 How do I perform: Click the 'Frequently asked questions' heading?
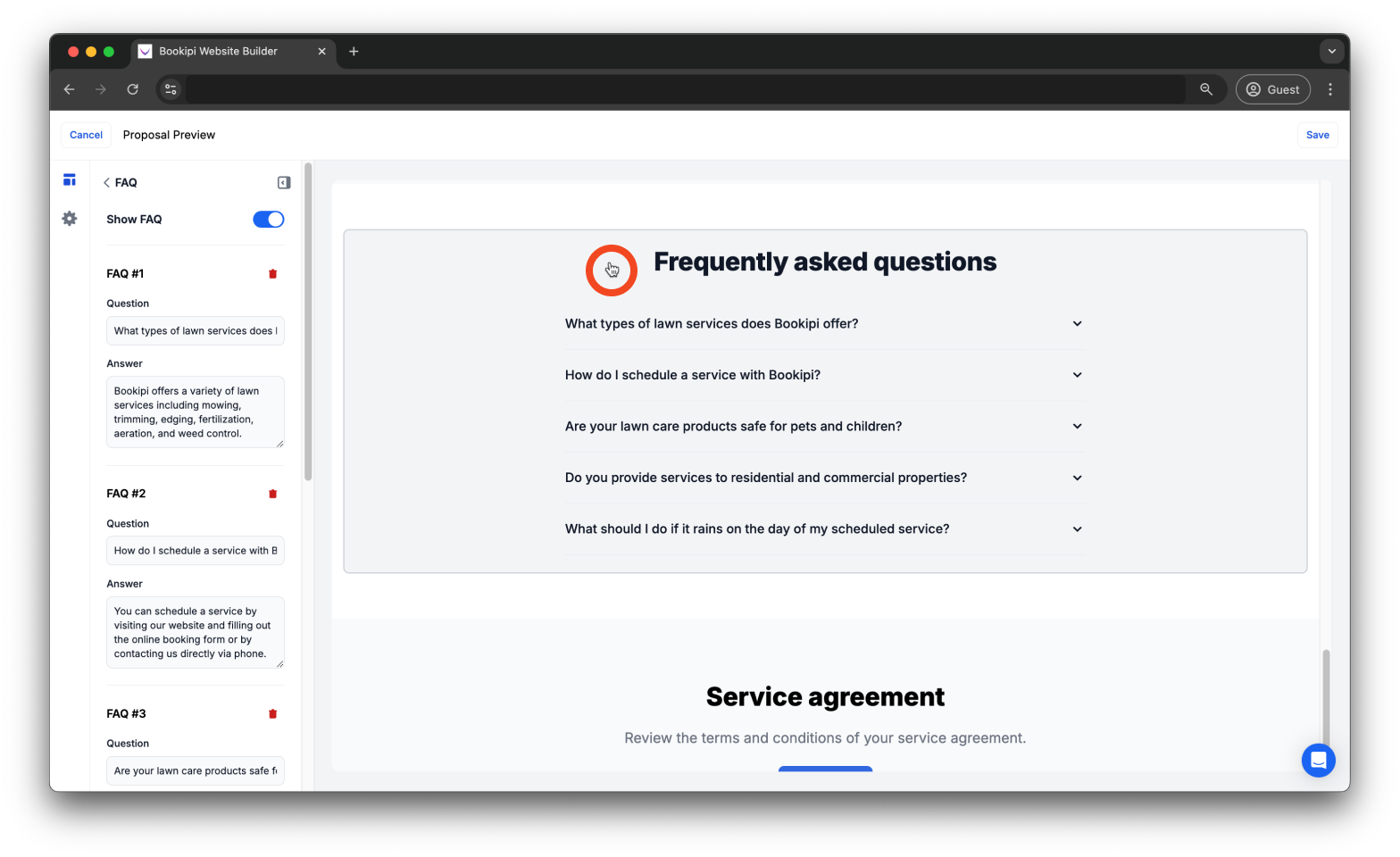click(x=825, y=262)
